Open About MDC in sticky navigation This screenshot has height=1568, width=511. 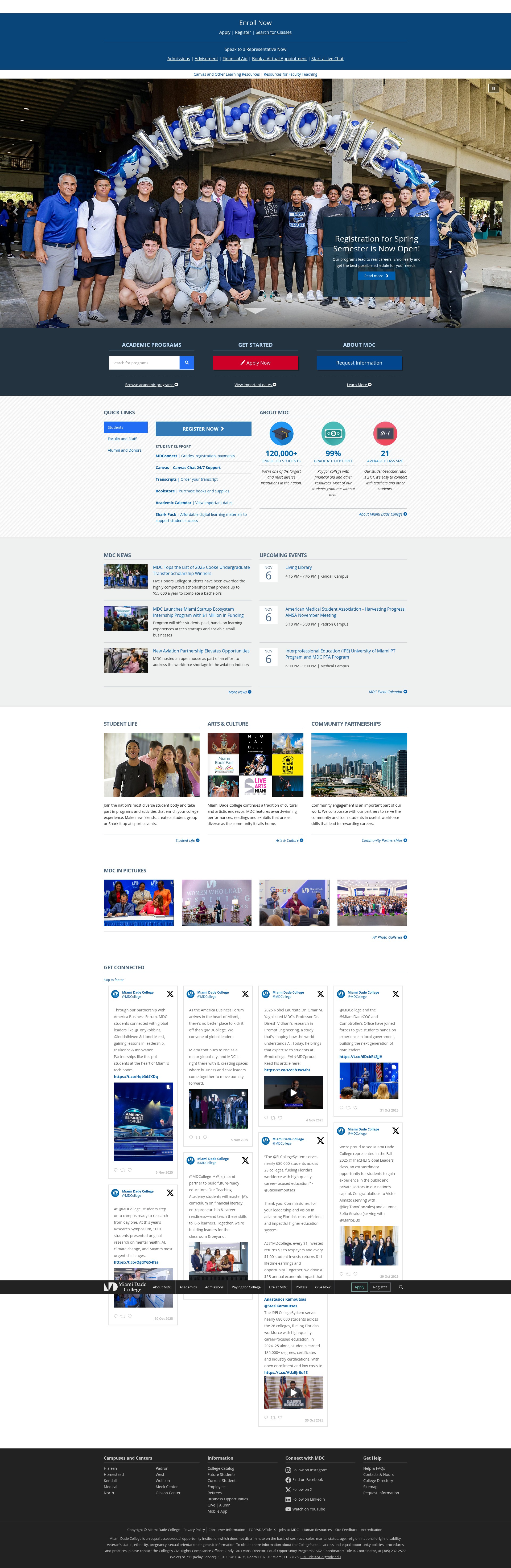coord(162,1287)
